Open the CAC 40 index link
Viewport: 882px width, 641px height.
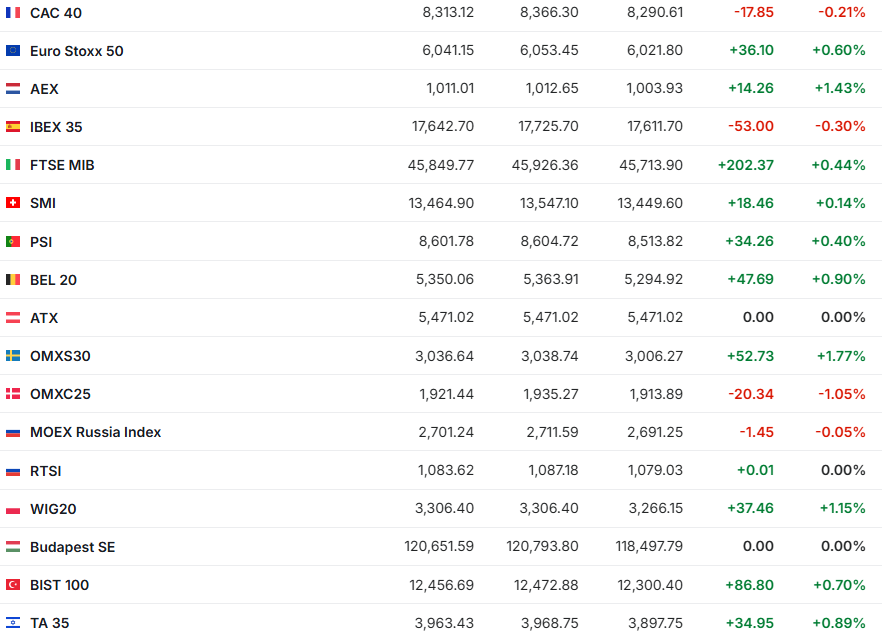point(56,13)
